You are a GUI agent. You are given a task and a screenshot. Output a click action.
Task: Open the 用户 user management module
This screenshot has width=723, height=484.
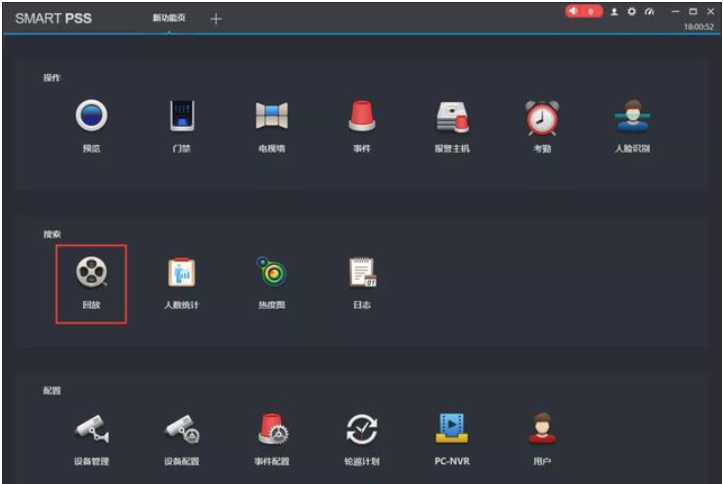(542, 430)
